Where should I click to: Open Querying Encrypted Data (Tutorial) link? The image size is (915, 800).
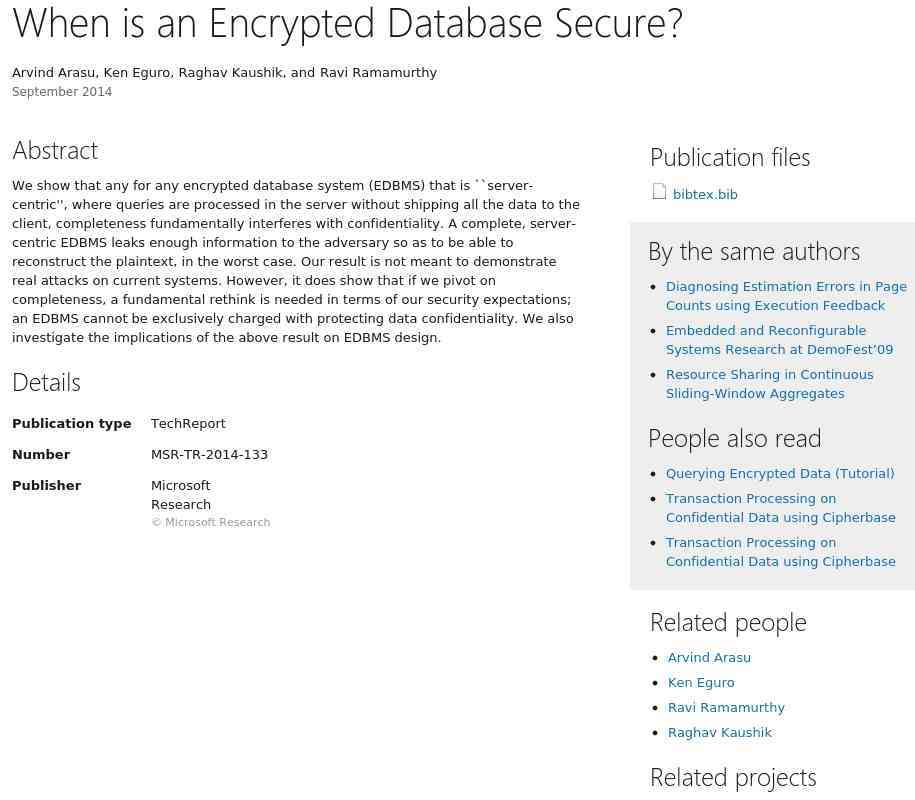[780, 473]
